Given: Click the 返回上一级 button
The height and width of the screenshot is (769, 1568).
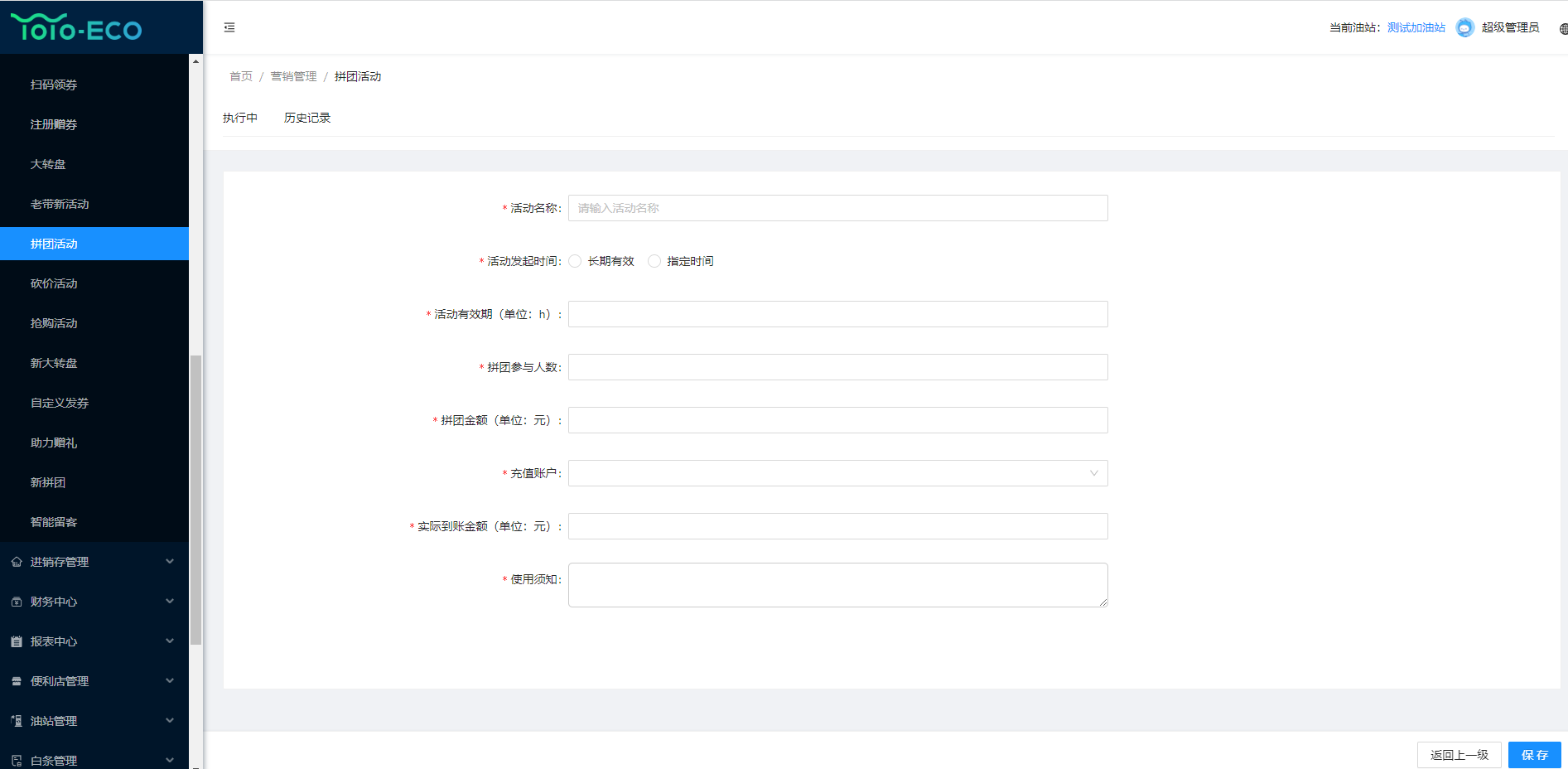Looking at the screenshot, I should point(1459,755).
